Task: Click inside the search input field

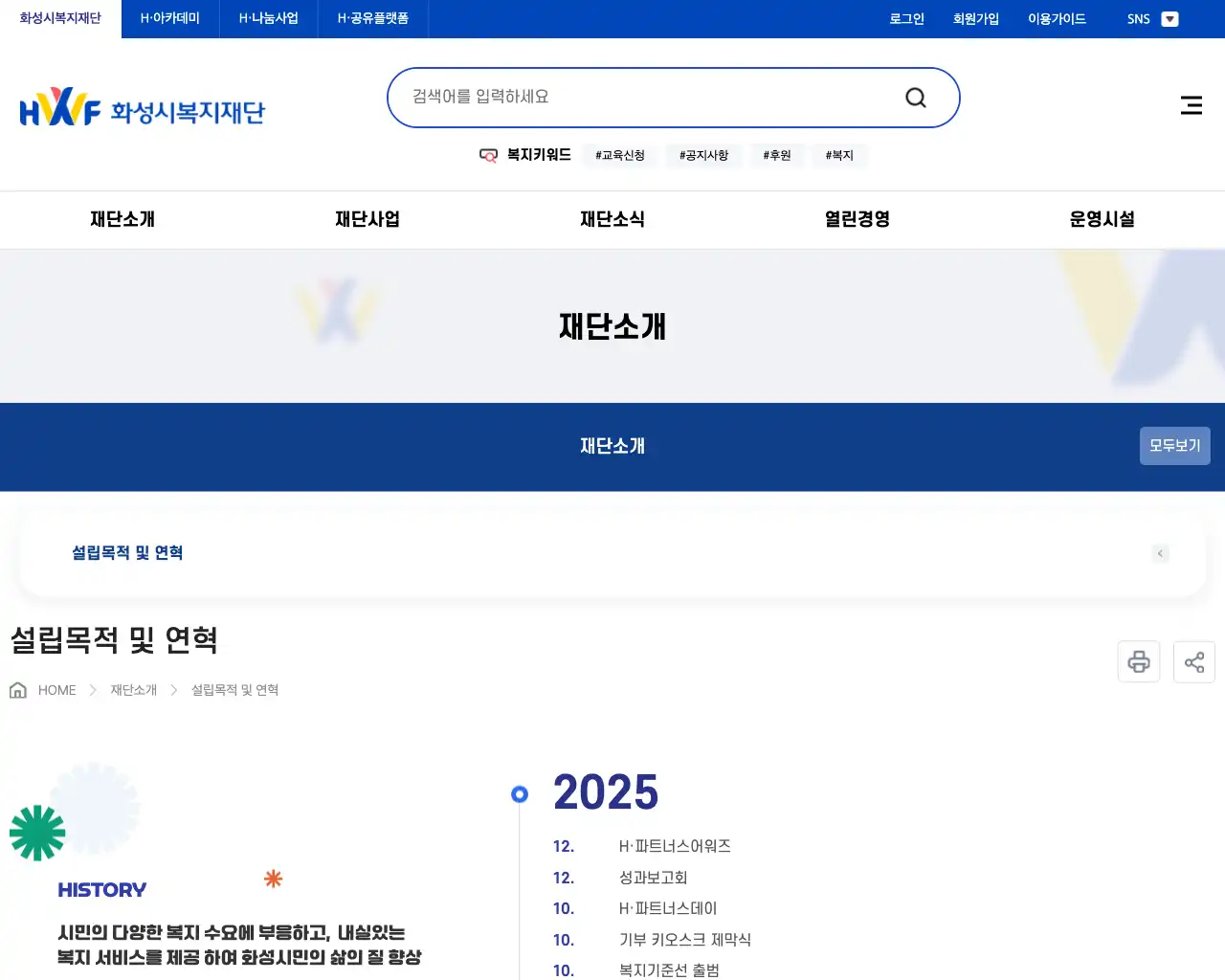Action: (622, 96)
